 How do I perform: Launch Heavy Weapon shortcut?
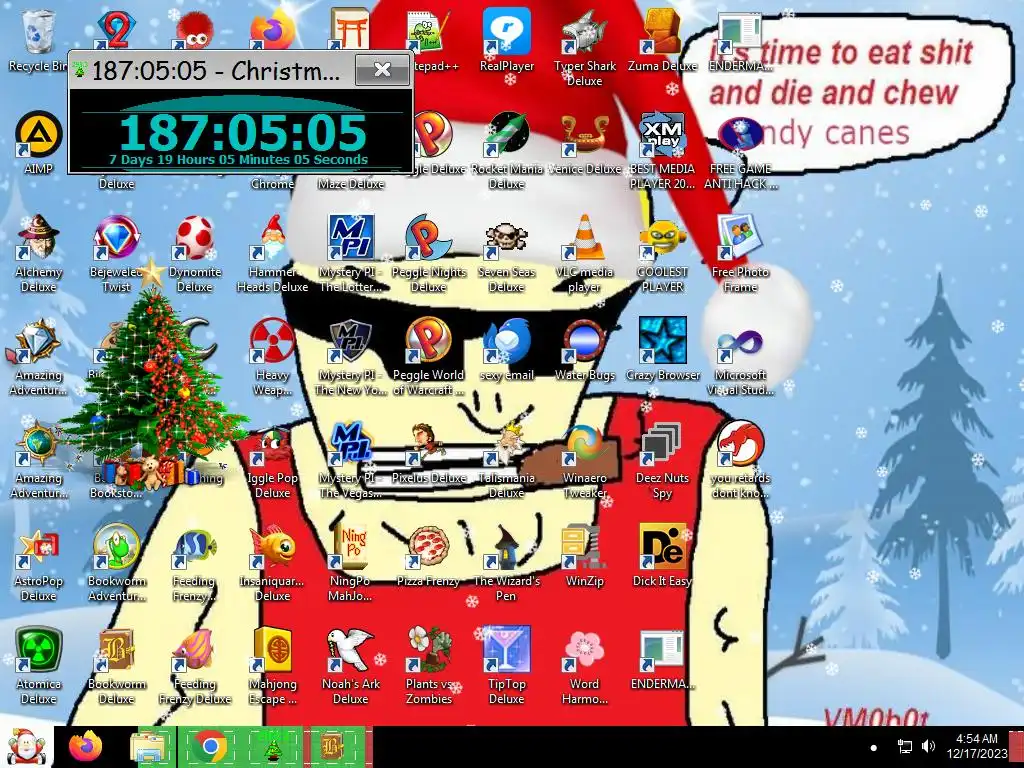[272, 357]
